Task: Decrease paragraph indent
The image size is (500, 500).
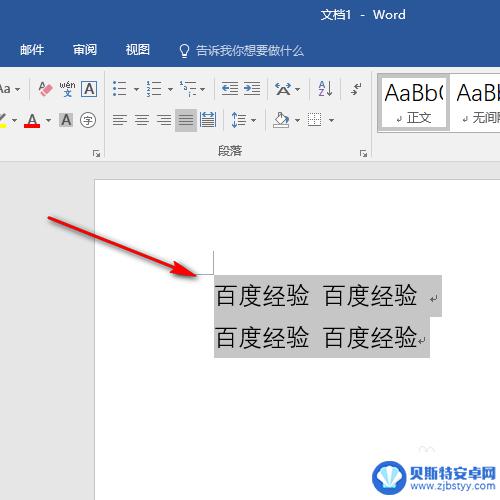Action: [x=230, y=89]
